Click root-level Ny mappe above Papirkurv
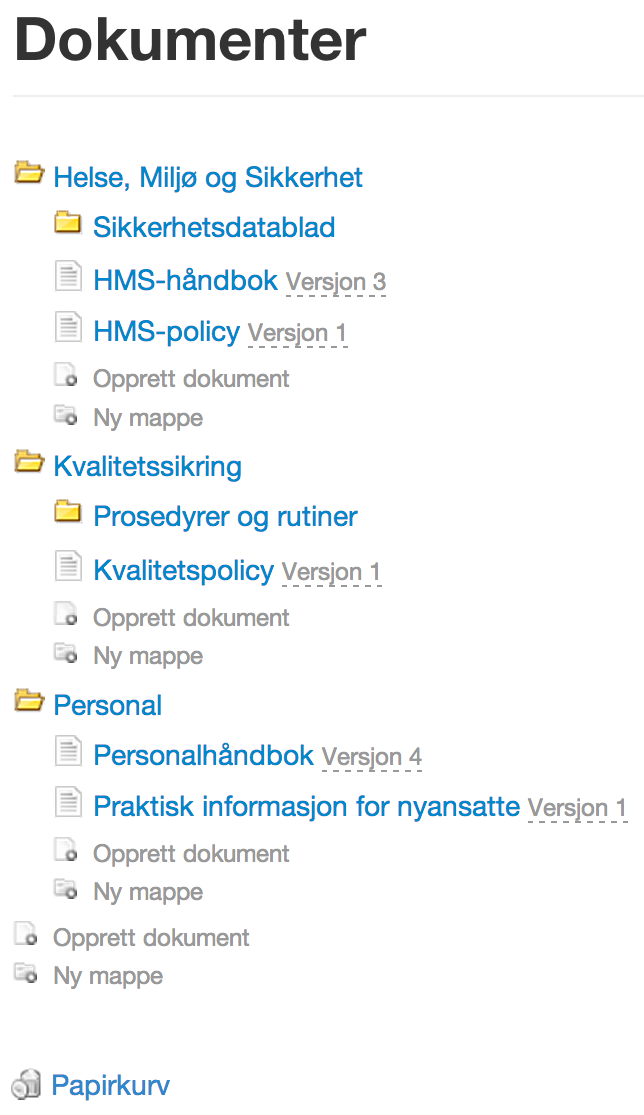 tap(107, 976)
